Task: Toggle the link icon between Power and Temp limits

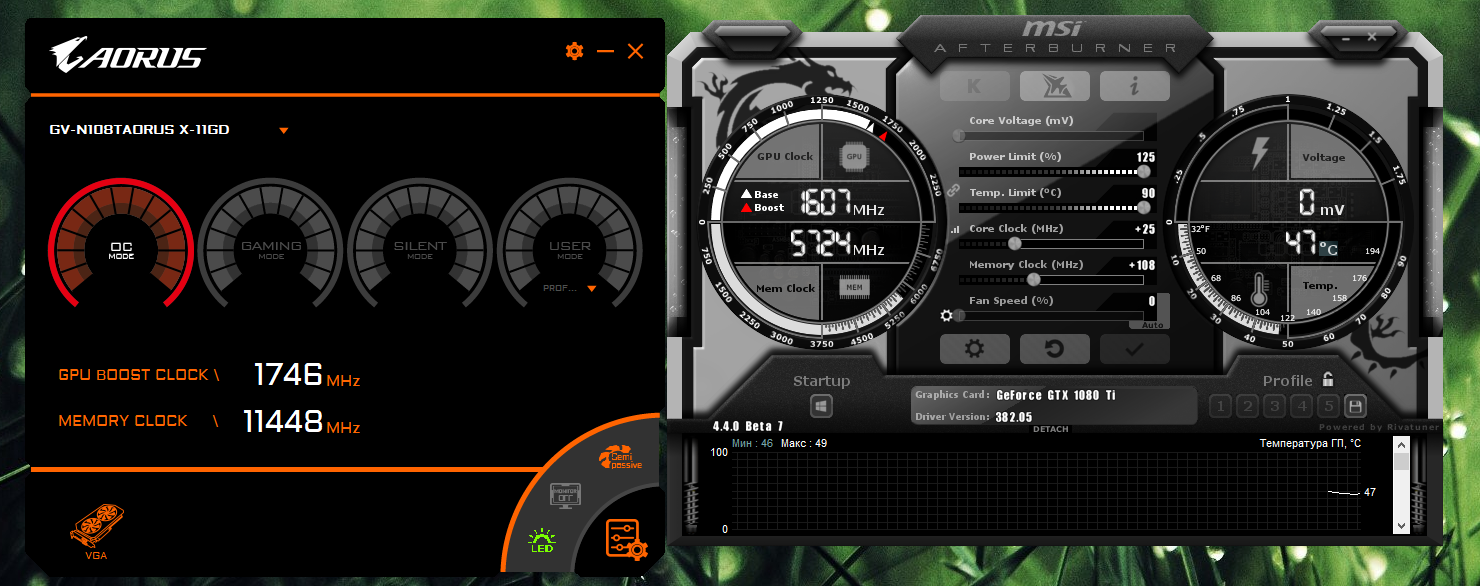Action: click(x=953, y=189)
